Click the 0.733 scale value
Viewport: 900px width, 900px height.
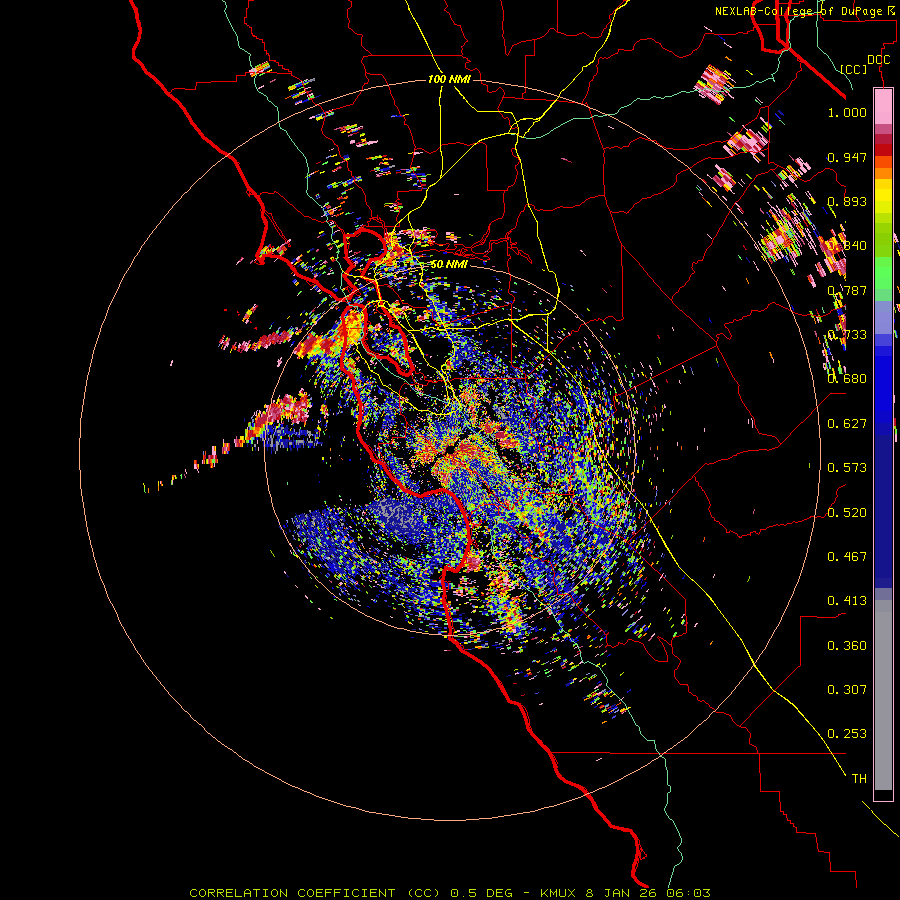[847, 335]
